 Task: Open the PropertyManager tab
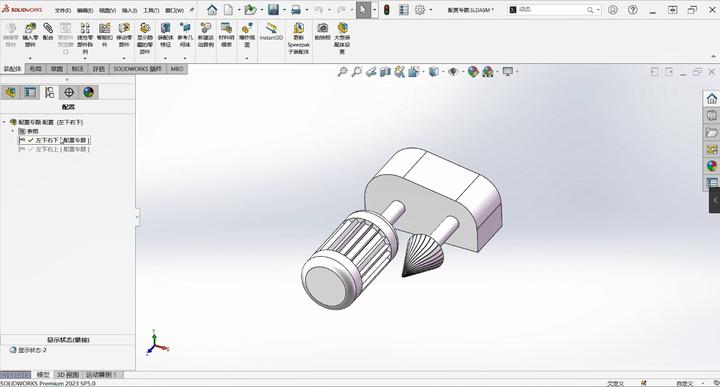(30, 92)
